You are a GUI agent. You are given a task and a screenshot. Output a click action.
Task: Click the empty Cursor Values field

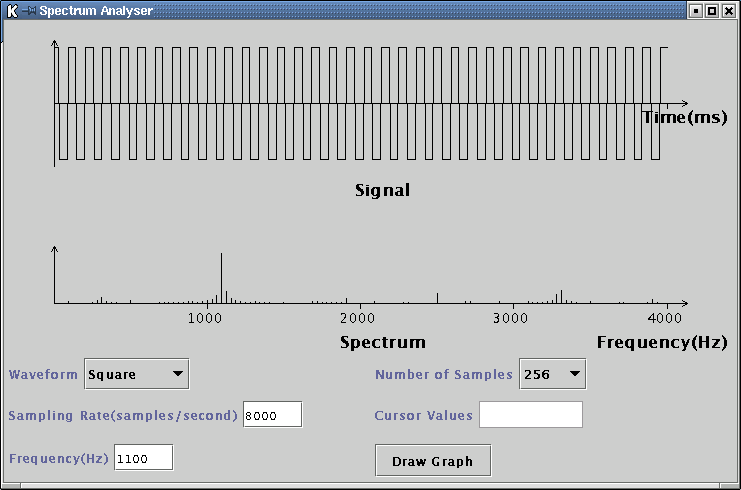click(531, 414)
